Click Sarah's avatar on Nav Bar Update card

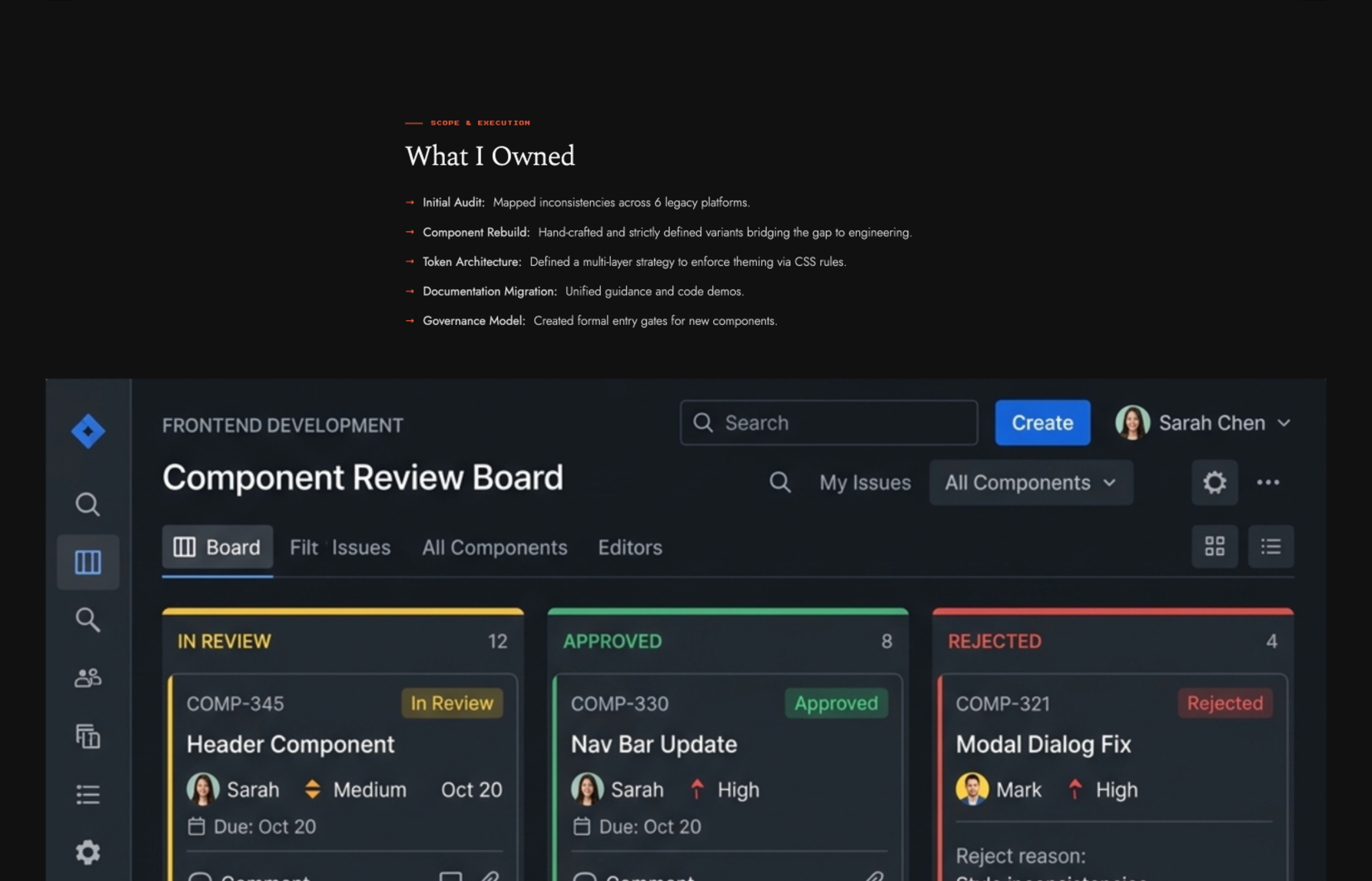[x=587, y=789]
